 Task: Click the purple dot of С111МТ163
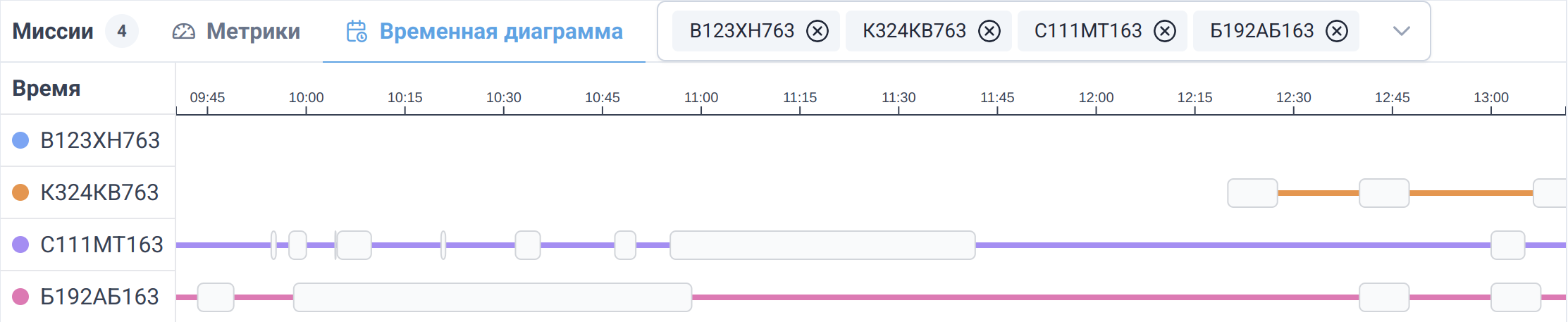tap(21, 244)
